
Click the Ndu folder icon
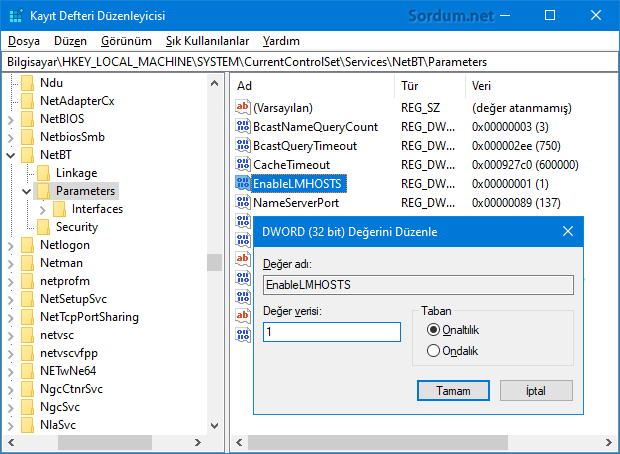pos(28,83)
